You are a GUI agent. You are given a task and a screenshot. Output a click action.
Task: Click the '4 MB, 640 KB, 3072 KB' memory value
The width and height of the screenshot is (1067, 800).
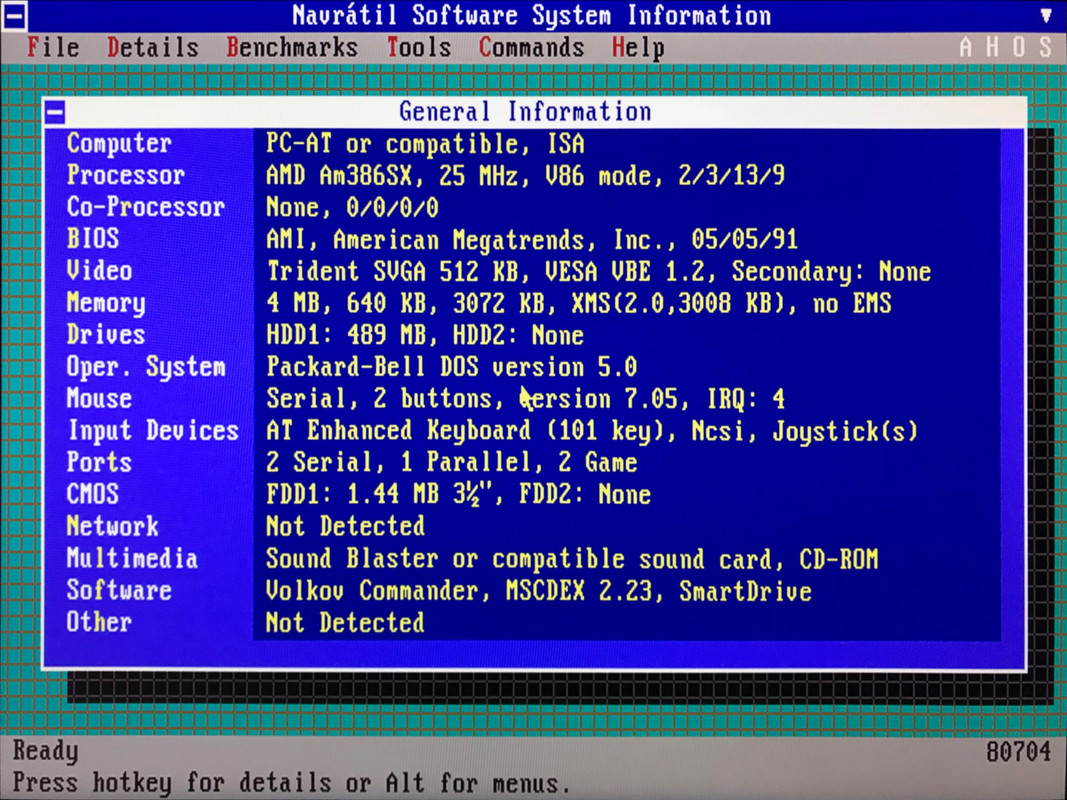pyautogui.click(x=578, y=303)
